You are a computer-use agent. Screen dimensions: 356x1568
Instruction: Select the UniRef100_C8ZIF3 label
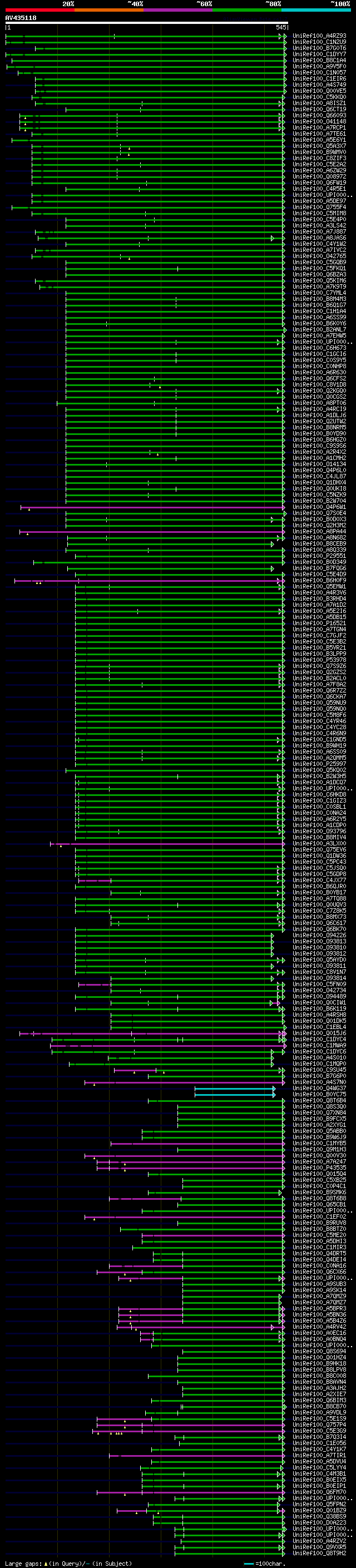pyautogui.click(x=319, y=159)
